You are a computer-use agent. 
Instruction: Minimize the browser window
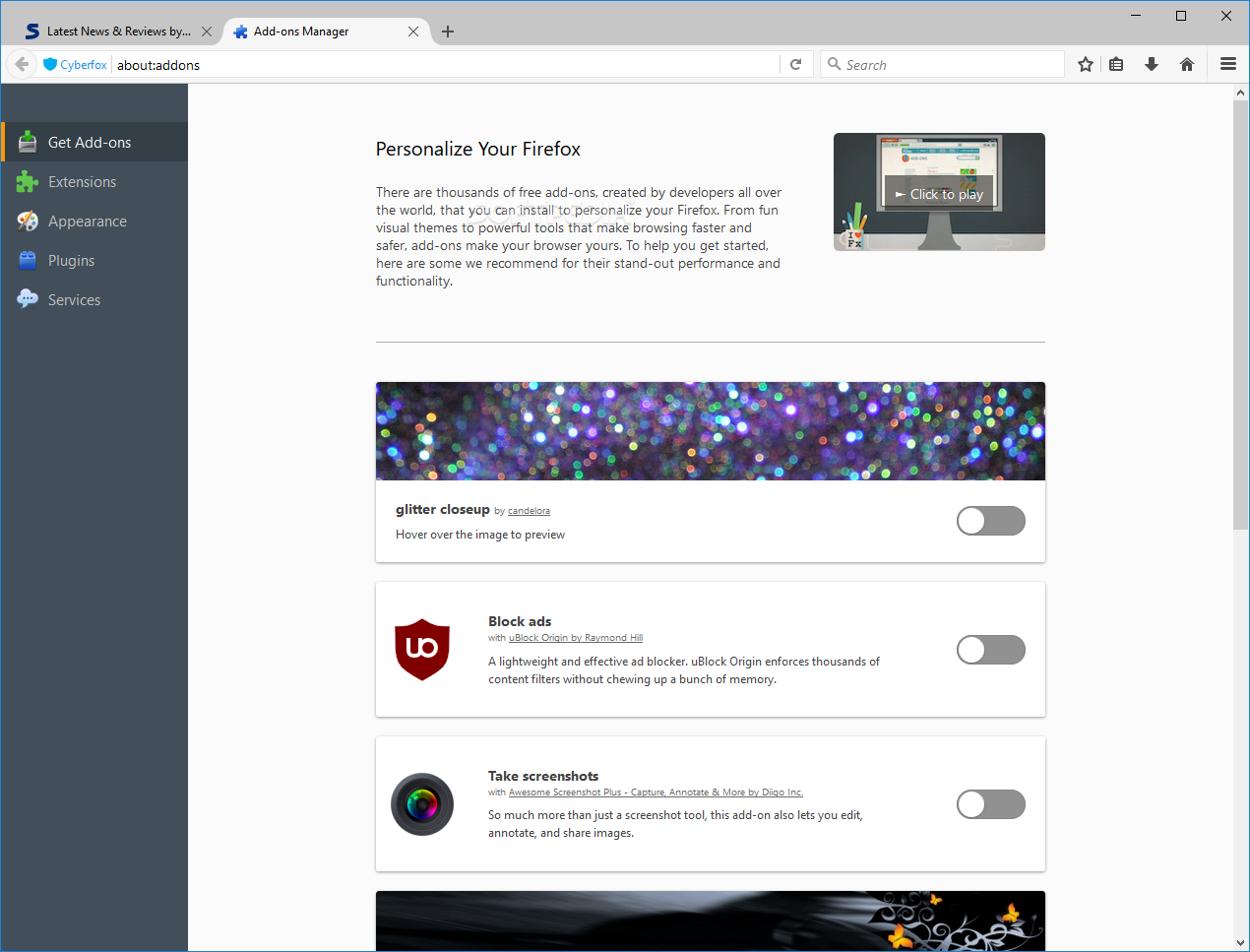pos(1136,15)
